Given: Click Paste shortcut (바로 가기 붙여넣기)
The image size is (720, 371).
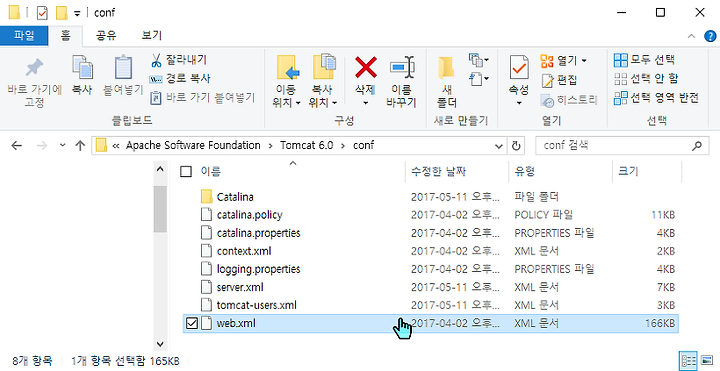Looking at the screenshot, I should pos(202,97).
